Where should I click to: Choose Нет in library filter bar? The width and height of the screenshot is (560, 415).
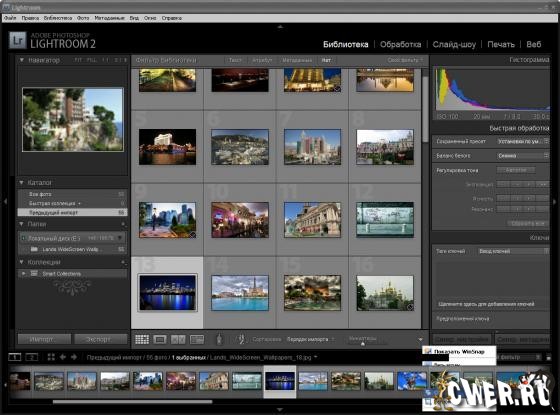coord(326,60)
